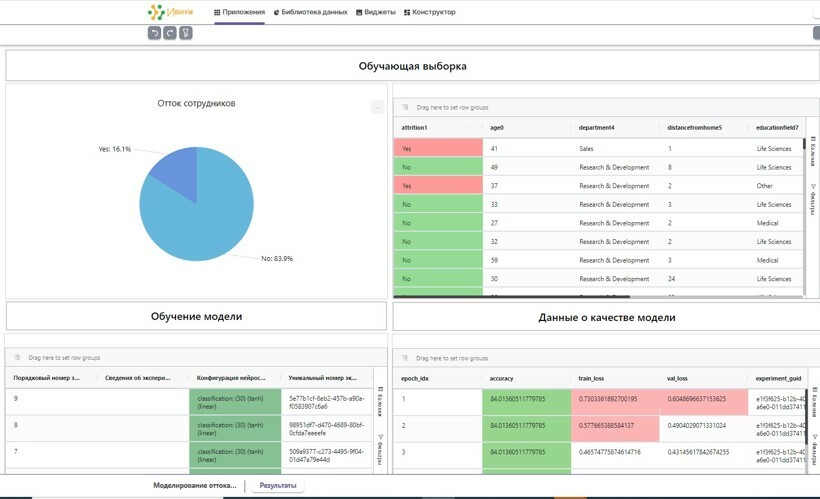This screenshot has width=820, height=499.
Task: Click the third toolbar icon beside redo
Action: tap(186, 33)
